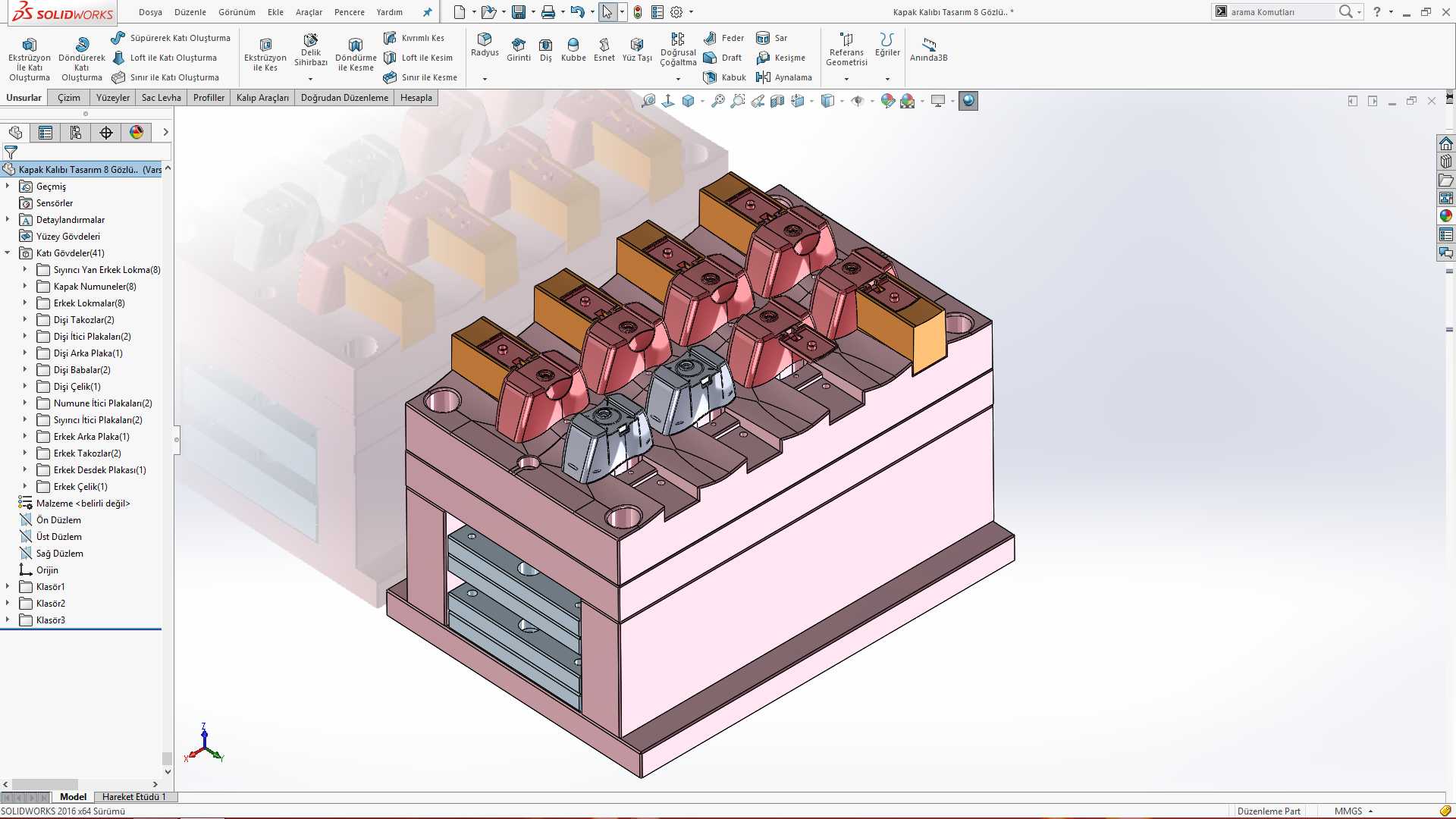Click the Doğrusal Çoğaltma pattern tool
This screenshot has height=819, width=1456.
(x=678, y=50)
